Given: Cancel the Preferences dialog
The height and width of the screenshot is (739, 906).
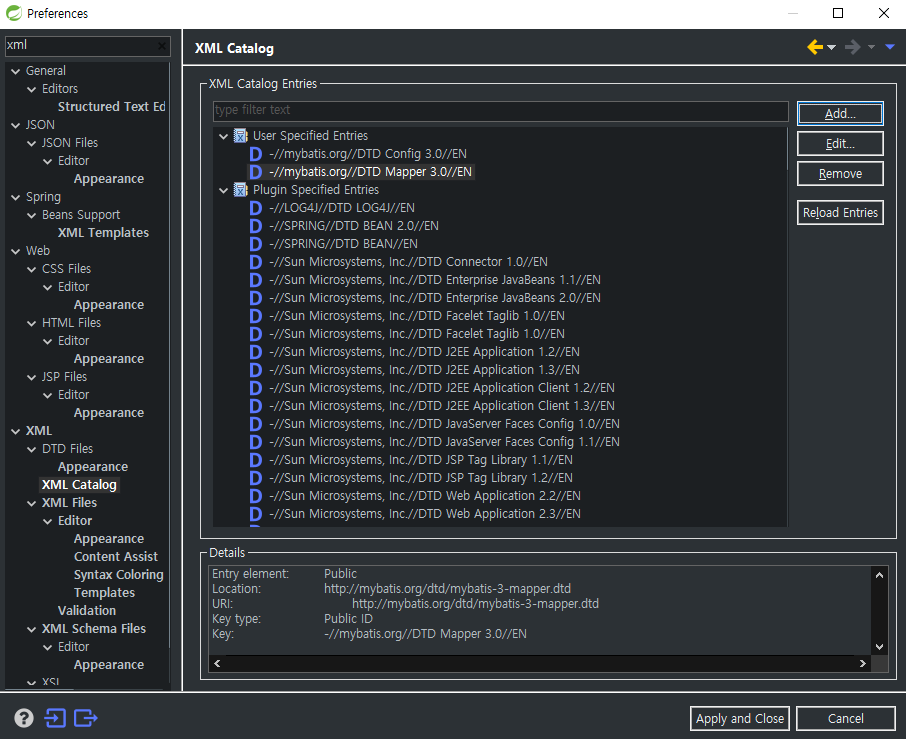Looking at the screenshot, I should click(845, 718).
